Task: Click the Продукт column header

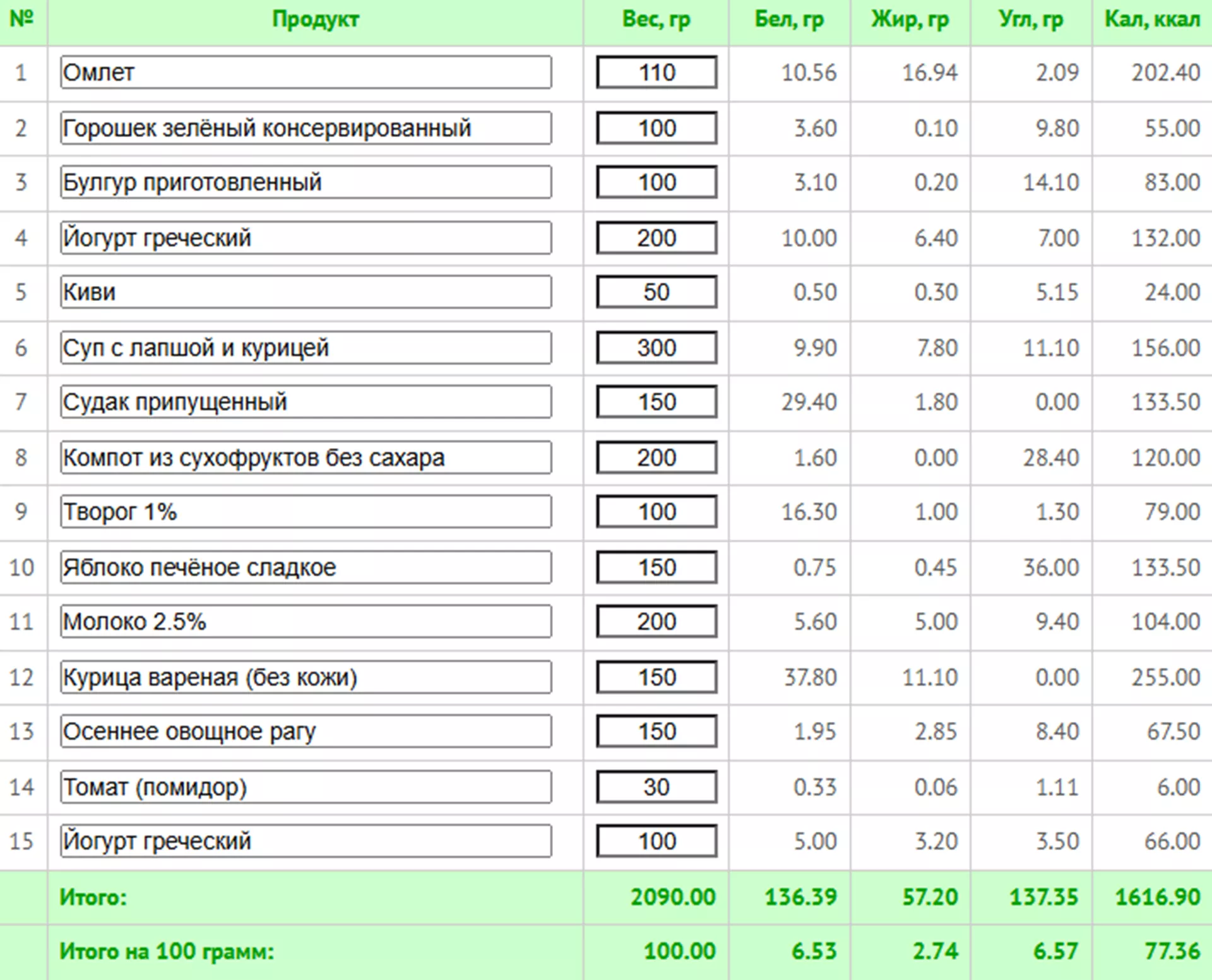Action: pyautogui.click(x=316, y=20)
